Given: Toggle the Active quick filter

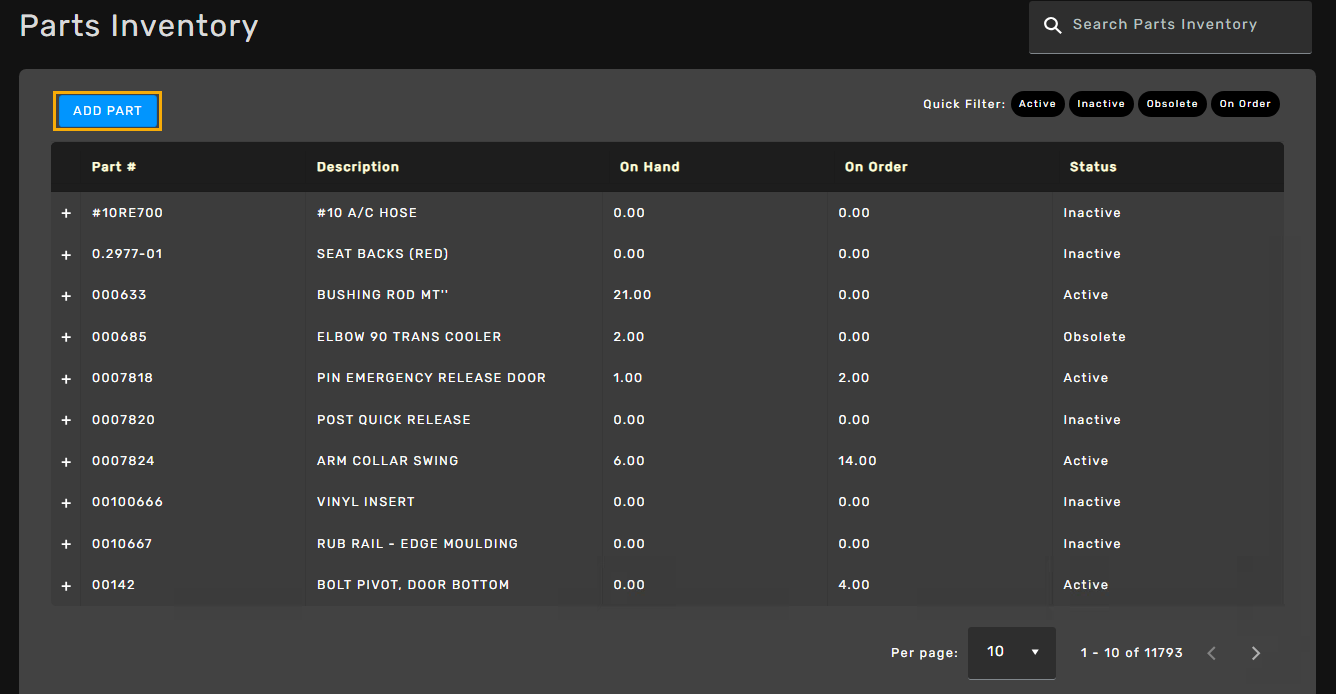Looking at the screenshot, I should pyautogui.click(x=1037, y=104).
